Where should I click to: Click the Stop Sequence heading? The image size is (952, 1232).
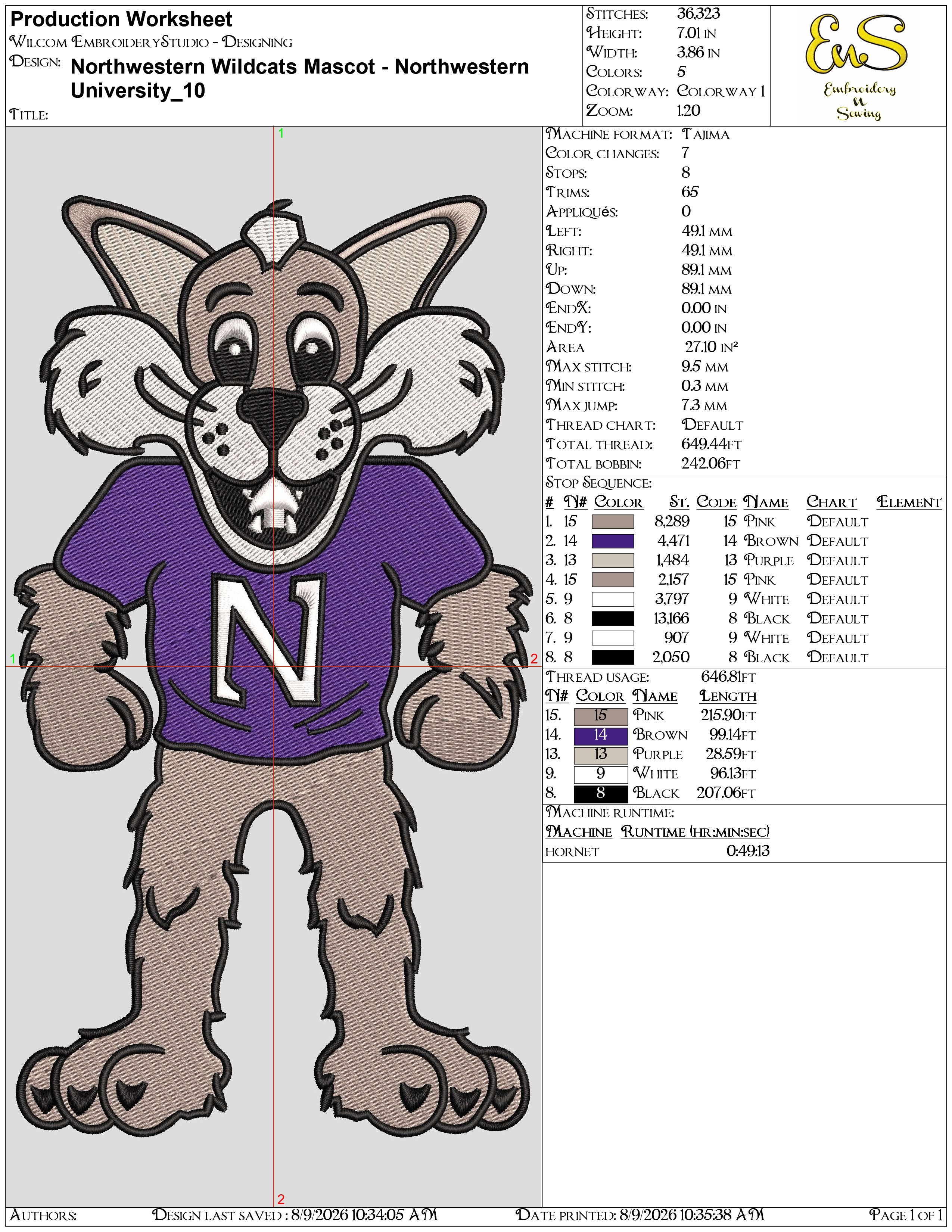pos(598,483)
